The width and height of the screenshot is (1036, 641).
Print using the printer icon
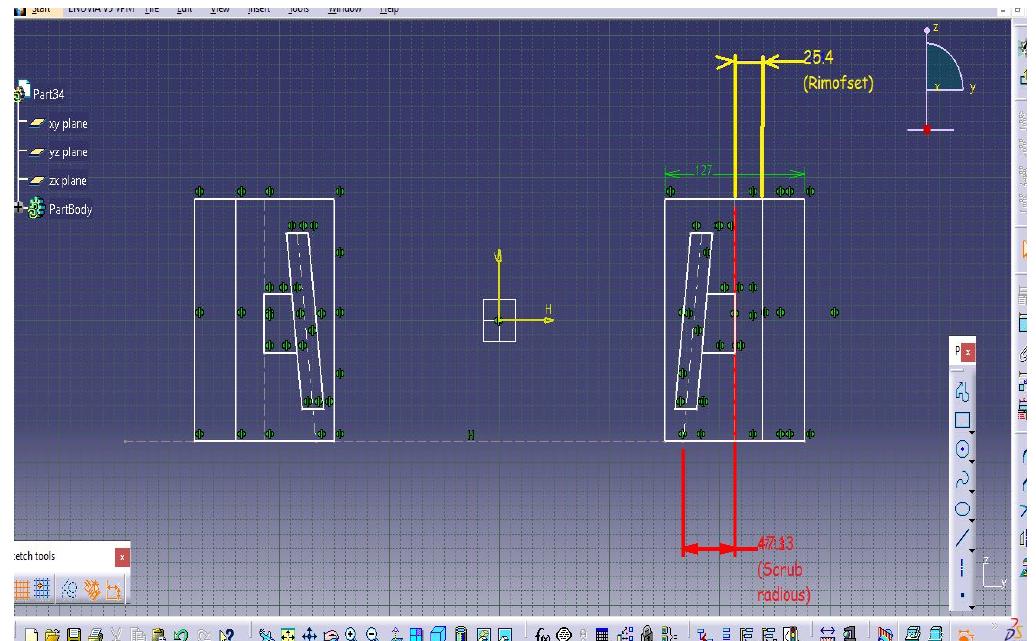(95, 635)
